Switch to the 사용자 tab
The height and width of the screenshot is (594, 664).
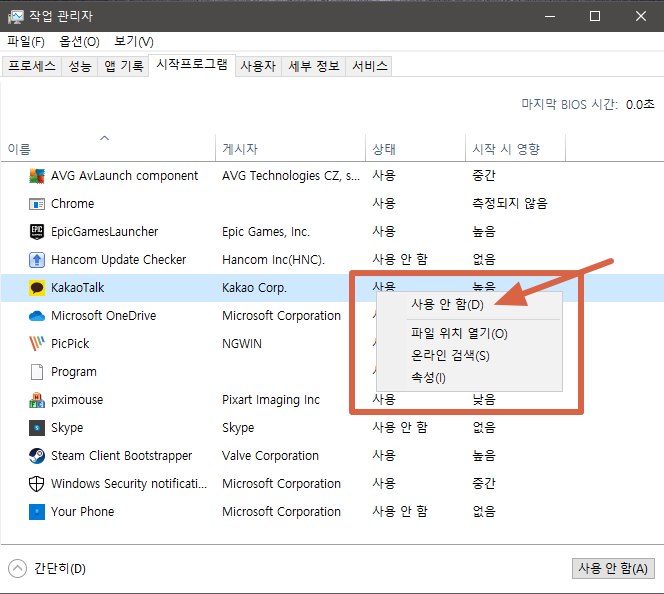(x=258, y=66)
